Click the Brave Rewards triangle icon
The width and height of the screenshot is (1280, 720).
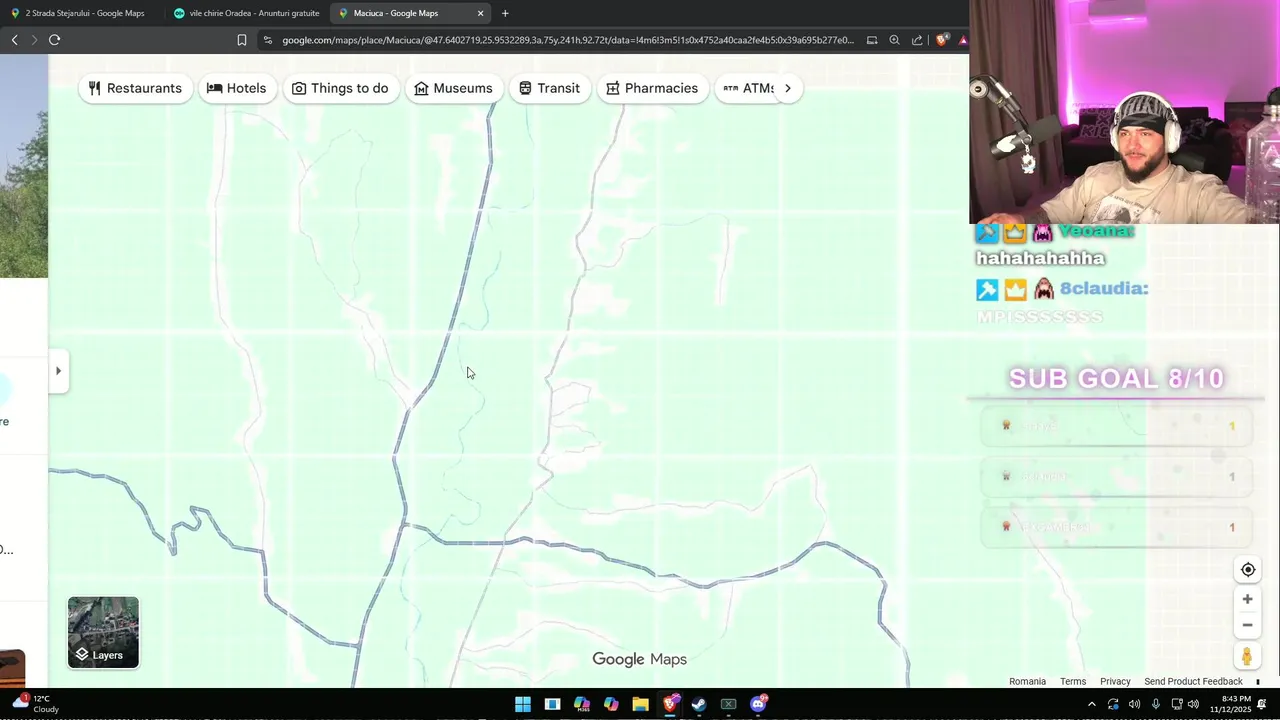(x=962, y=40)
